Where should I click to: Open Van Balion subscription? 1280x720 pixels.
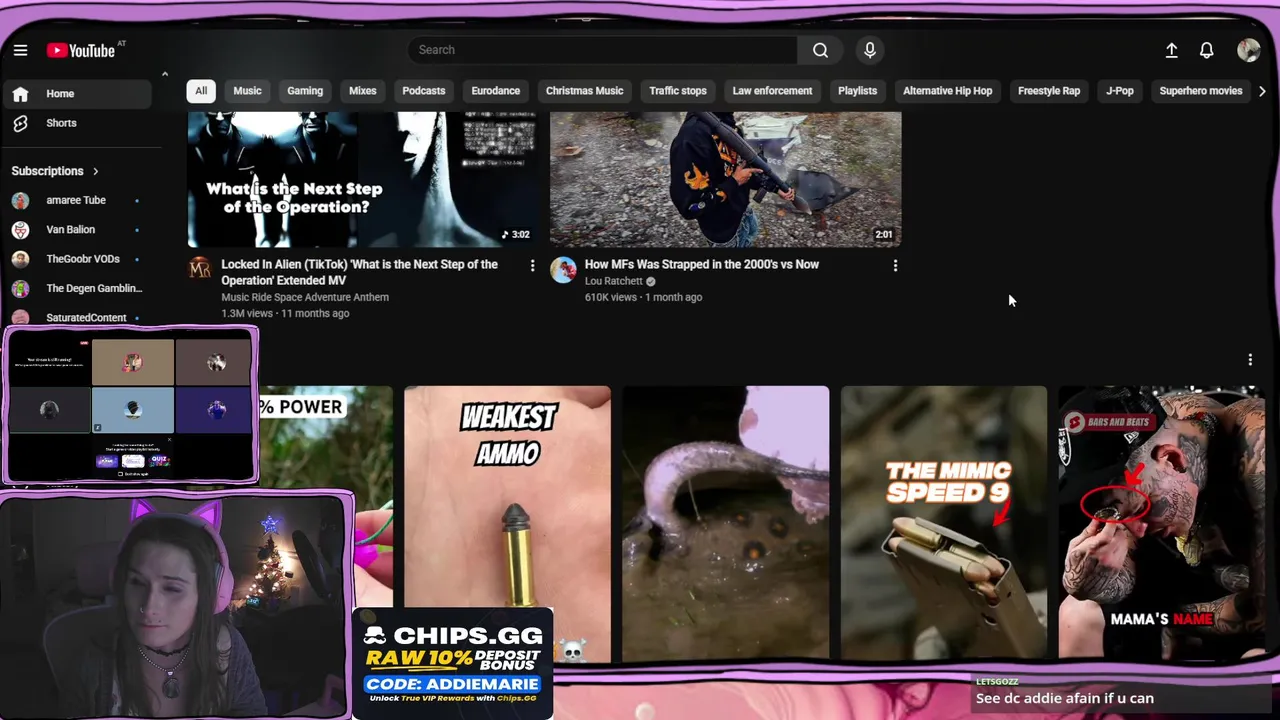click(x=77, y=230)
